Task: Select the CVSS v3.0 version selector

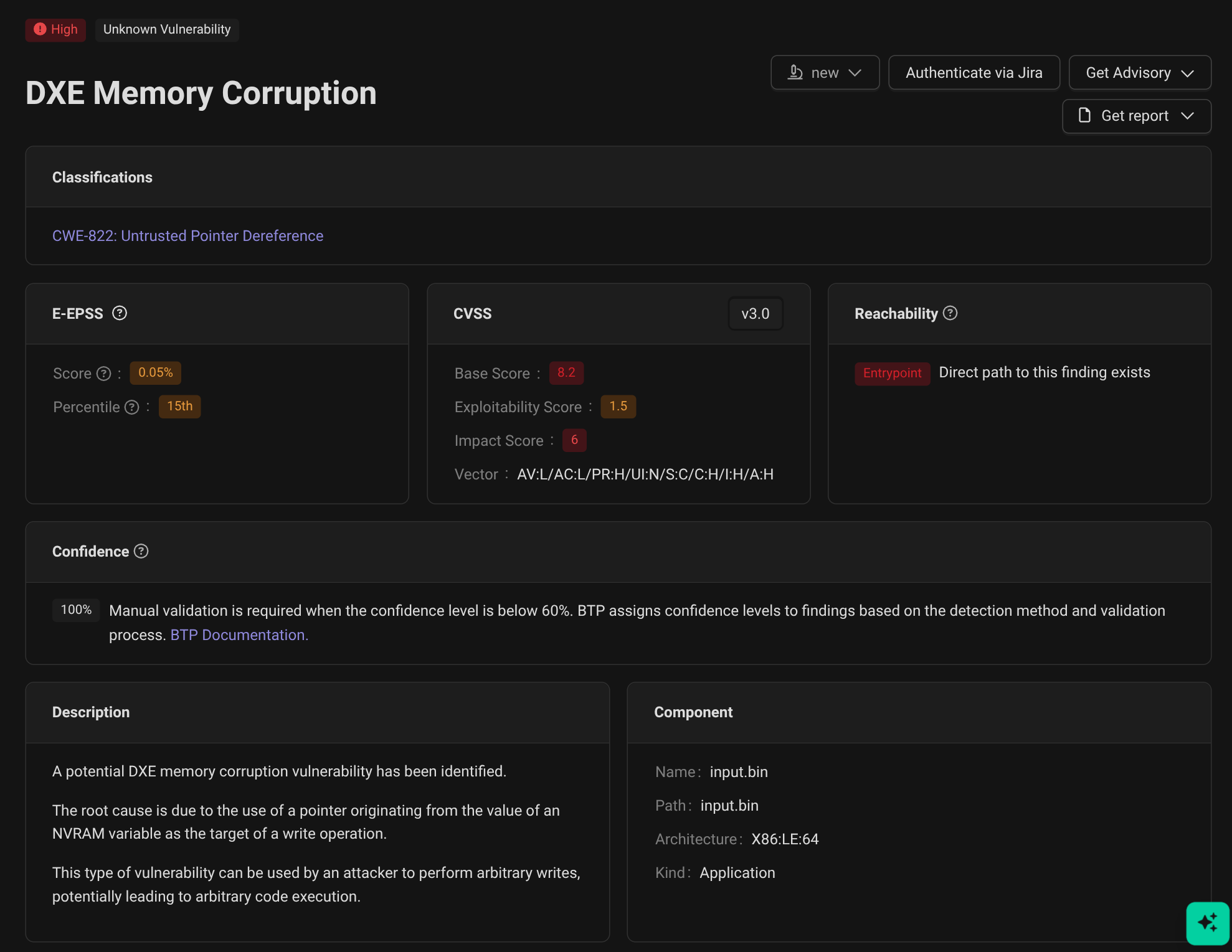Action: (x=755, y=314)
